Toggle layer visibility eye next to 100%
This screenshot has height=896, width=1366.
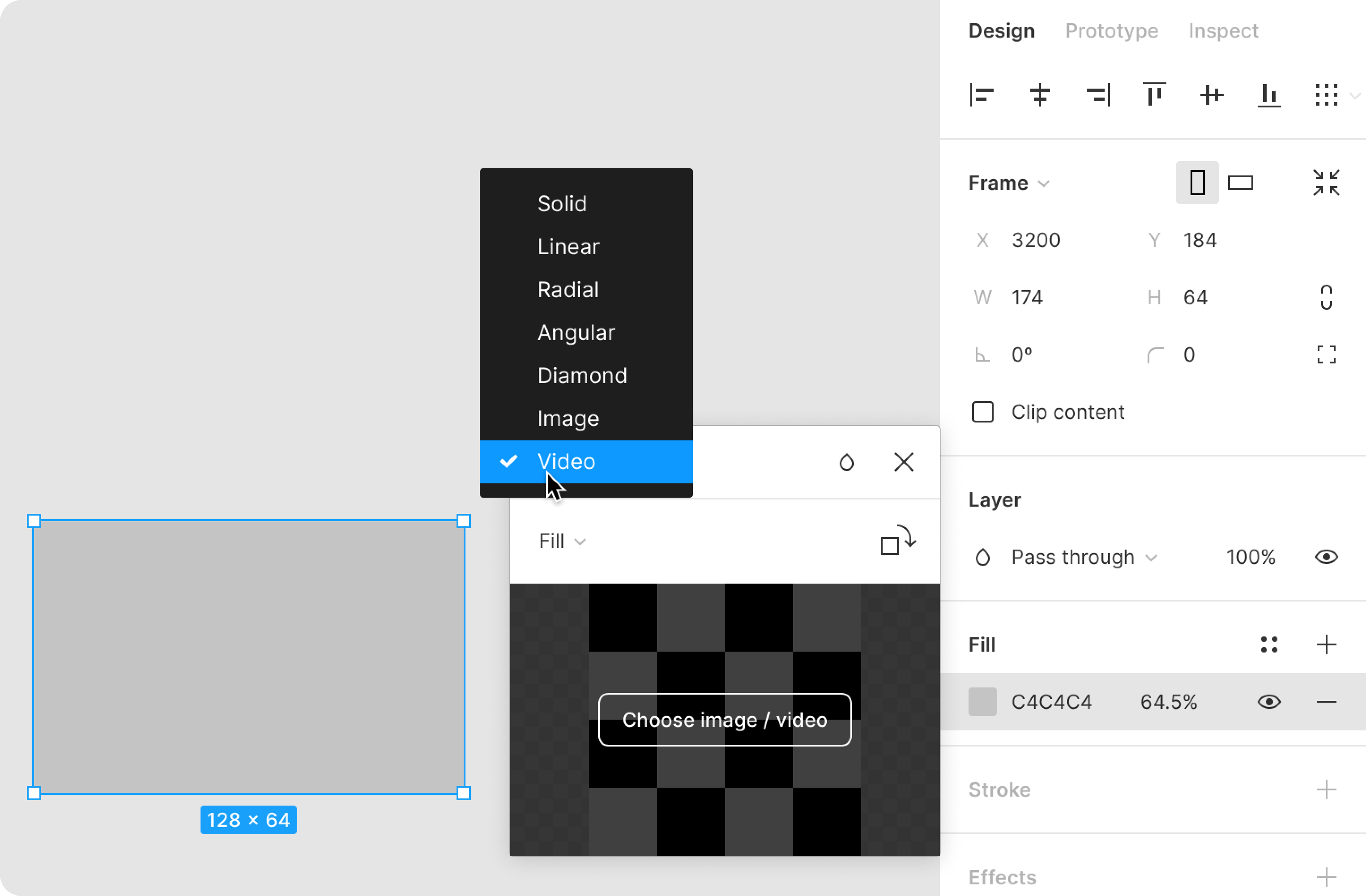1326,557
